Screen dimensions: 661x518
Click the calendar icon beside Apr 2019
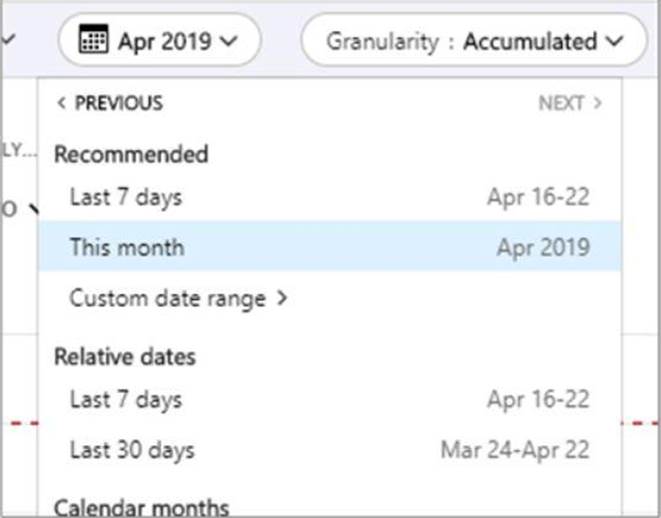(93, 41)
